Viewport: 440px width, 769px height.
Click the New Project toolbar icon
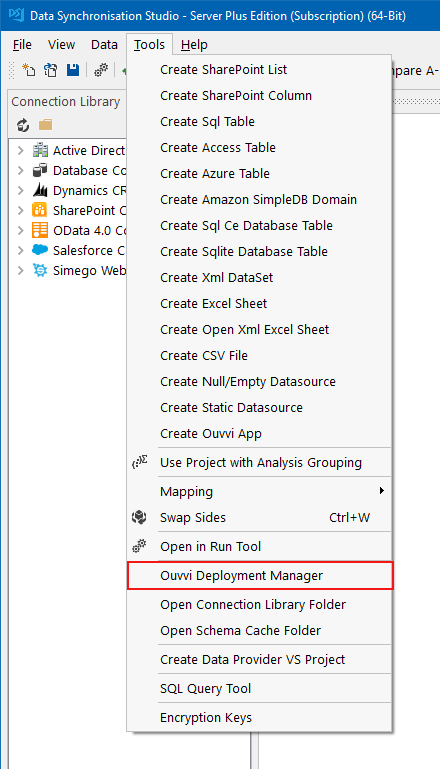coord(28,70)
